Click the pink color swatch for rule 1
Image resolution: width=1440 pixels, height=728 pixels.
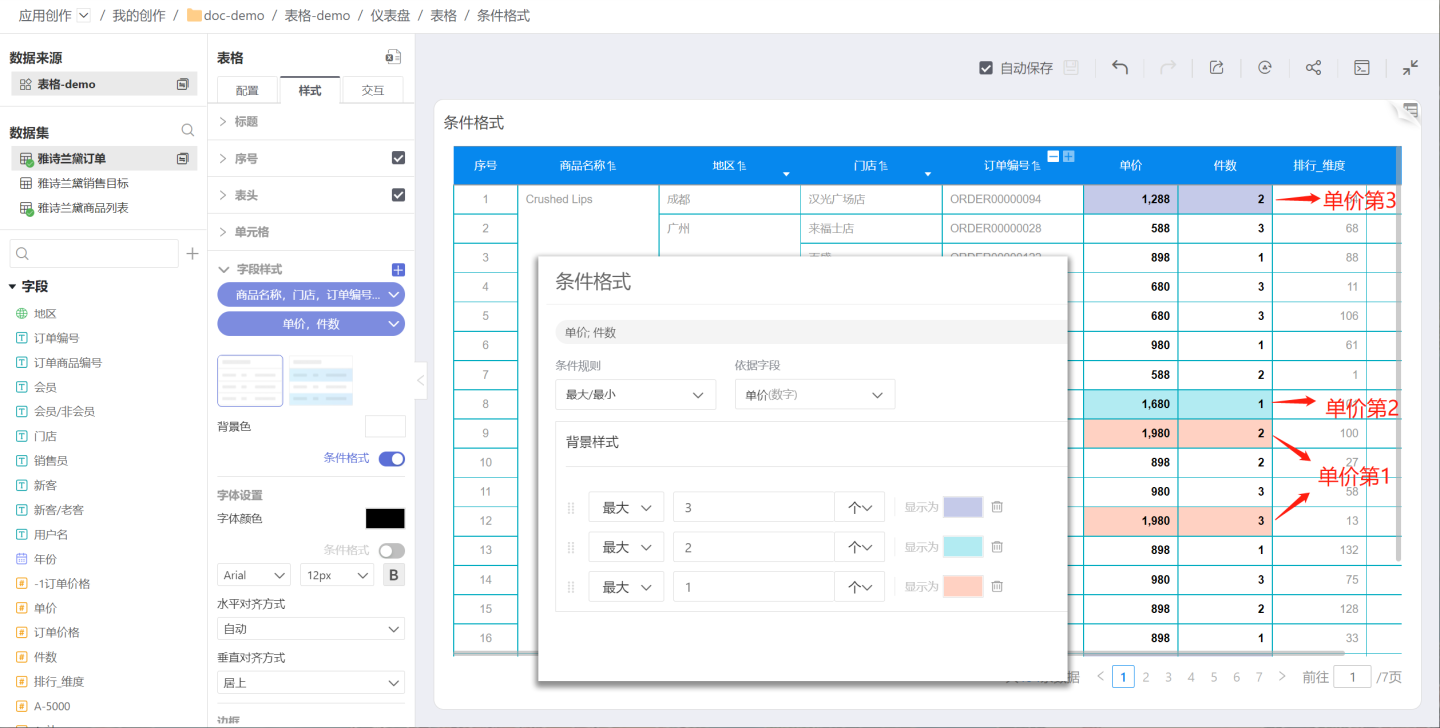point(963,586)
